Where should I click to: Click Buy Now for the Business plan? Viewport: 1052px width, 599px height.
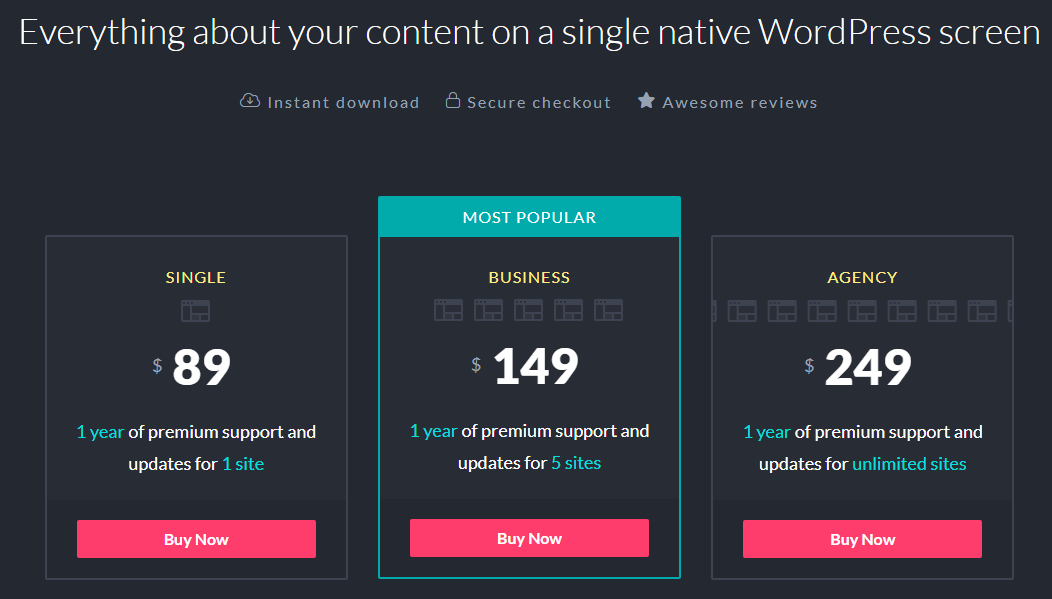[x=529, y=538]
